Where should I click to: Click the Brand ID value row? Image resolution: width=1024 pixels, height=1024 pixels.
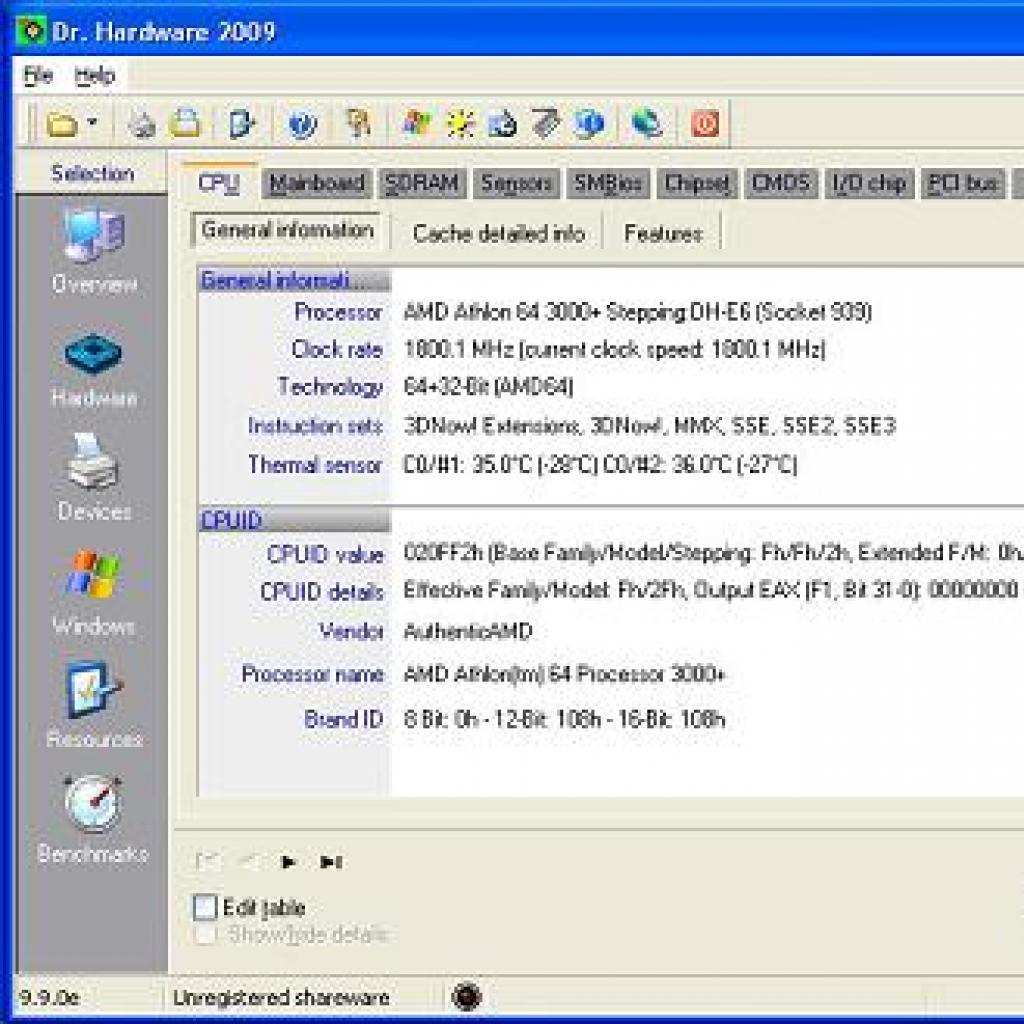coord(564,719)
